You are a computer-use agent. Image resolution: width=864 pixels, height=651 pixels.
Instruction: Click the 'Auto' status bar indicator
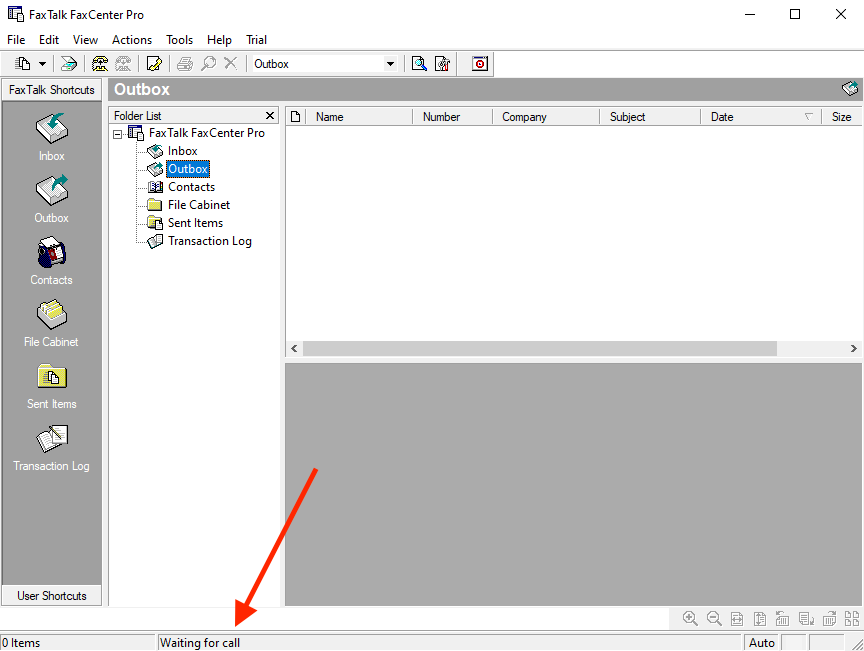point(762,643)
